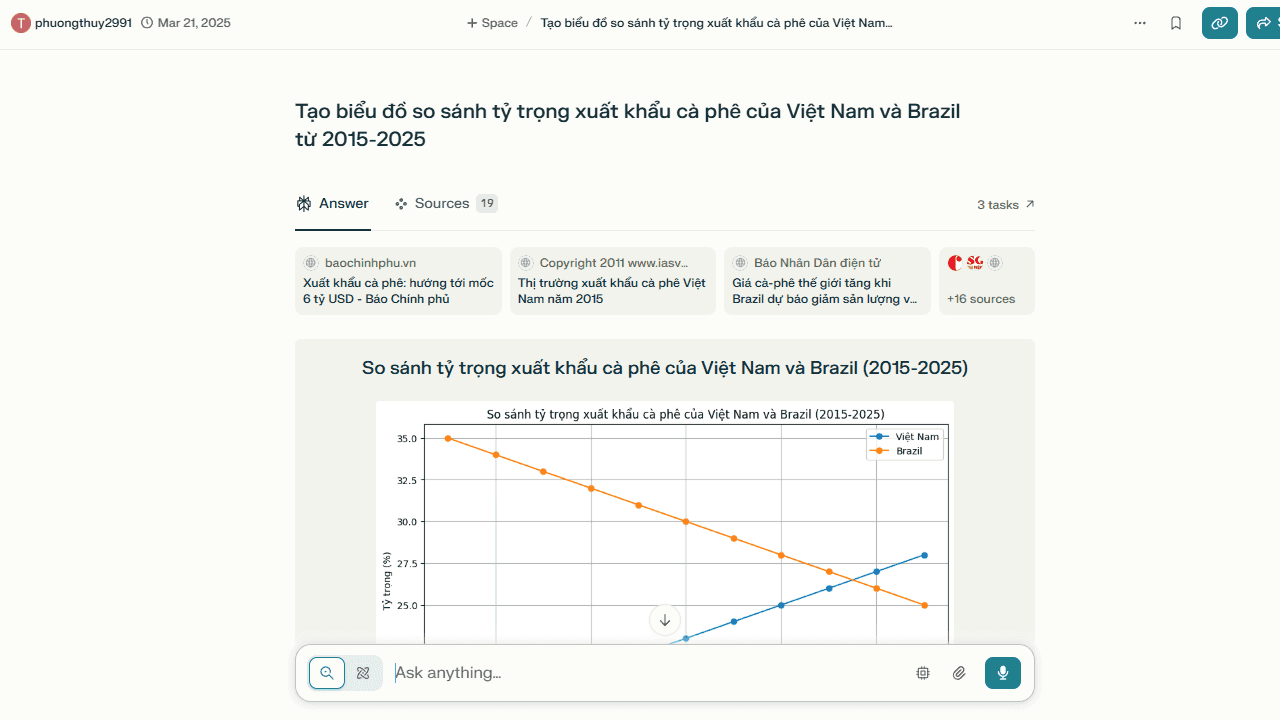Image resolution: width=1280 pixels, height=720 pixels.
Task: Open the focus selector icon in input bar
Action: click(x=923, y=673)
